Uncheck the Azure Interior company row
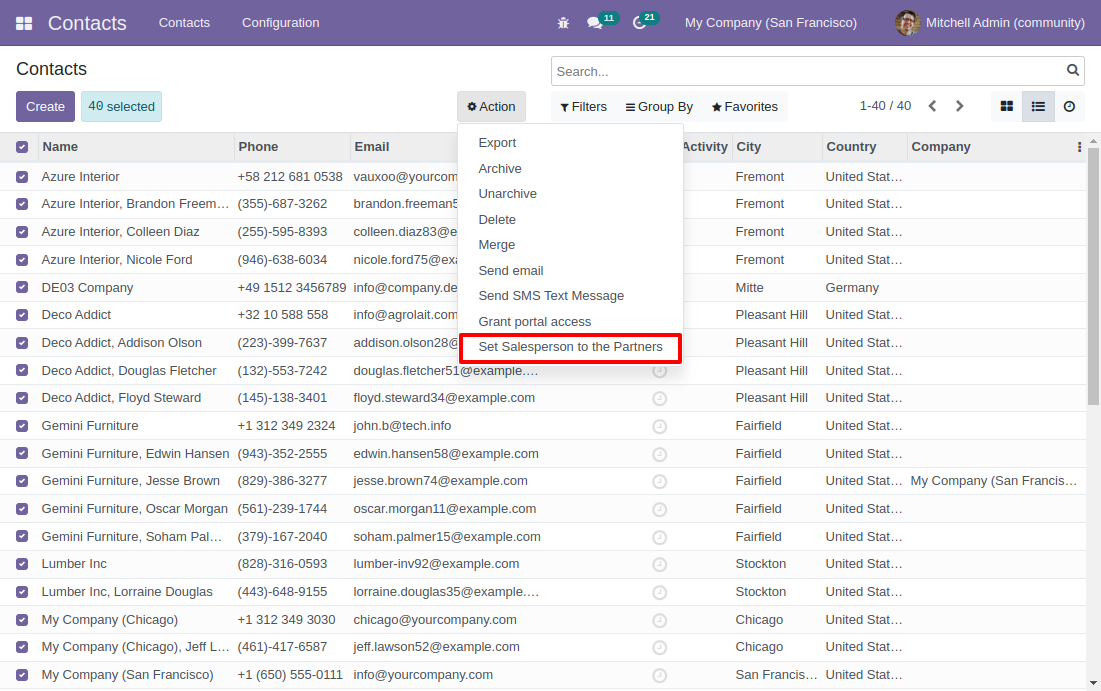This screenshot has height=691, width=1101. [x=22, y=177]
